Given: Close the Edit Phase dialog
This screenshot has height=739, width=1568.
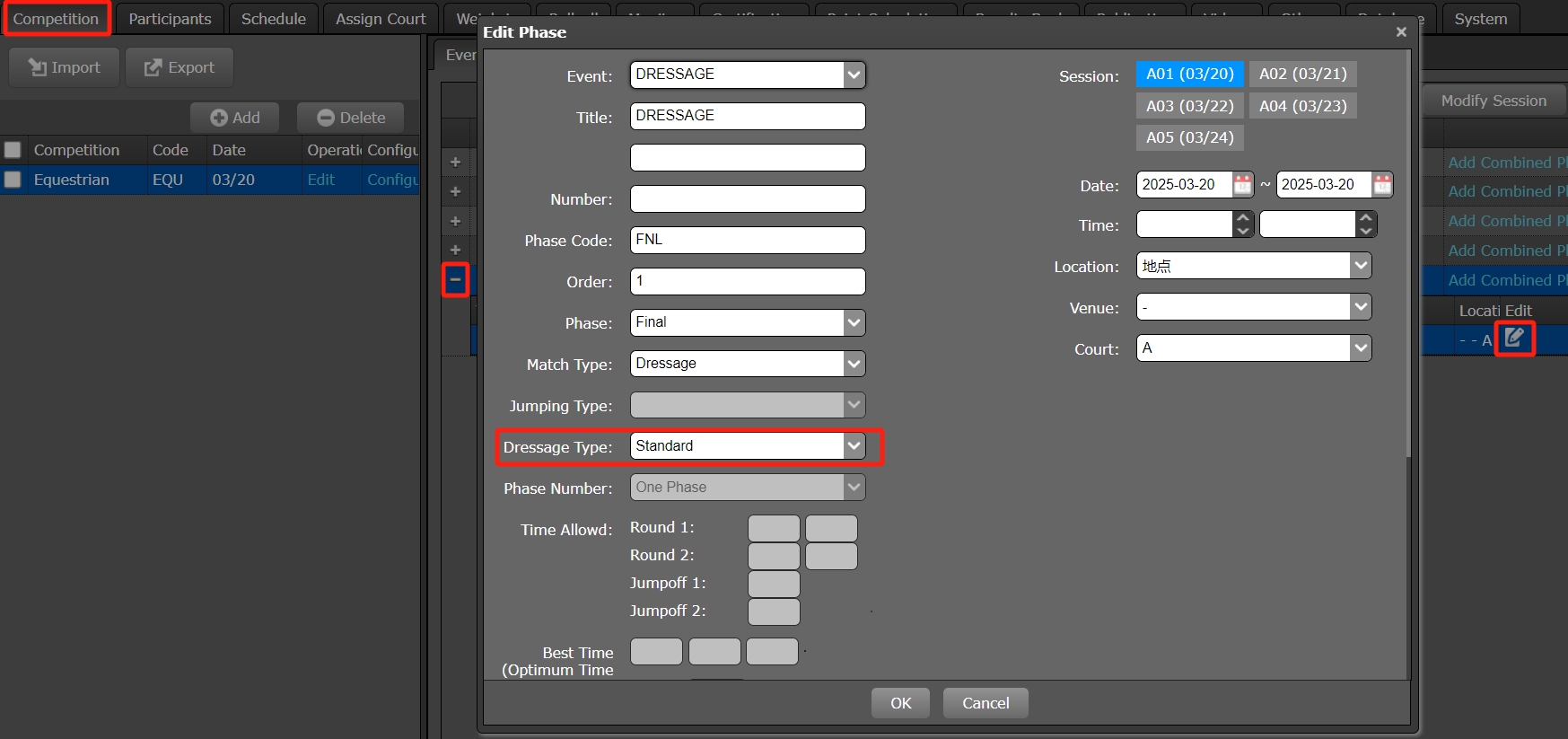Looking at the screenshot, I should [x=1401, y=32].
